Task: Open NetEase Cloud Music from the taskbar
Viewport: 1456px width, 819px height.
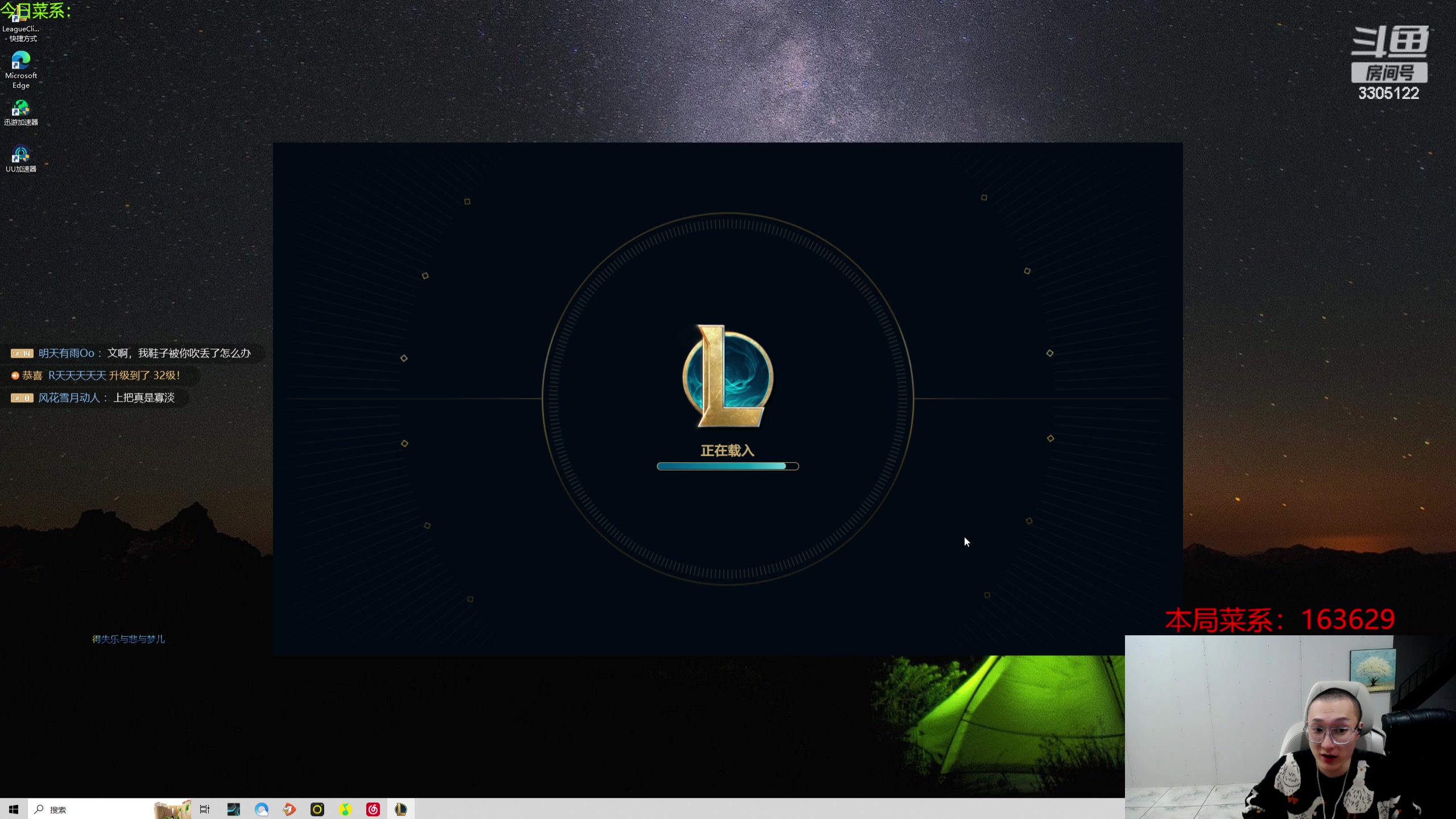Action: click(x=373, y=809)
